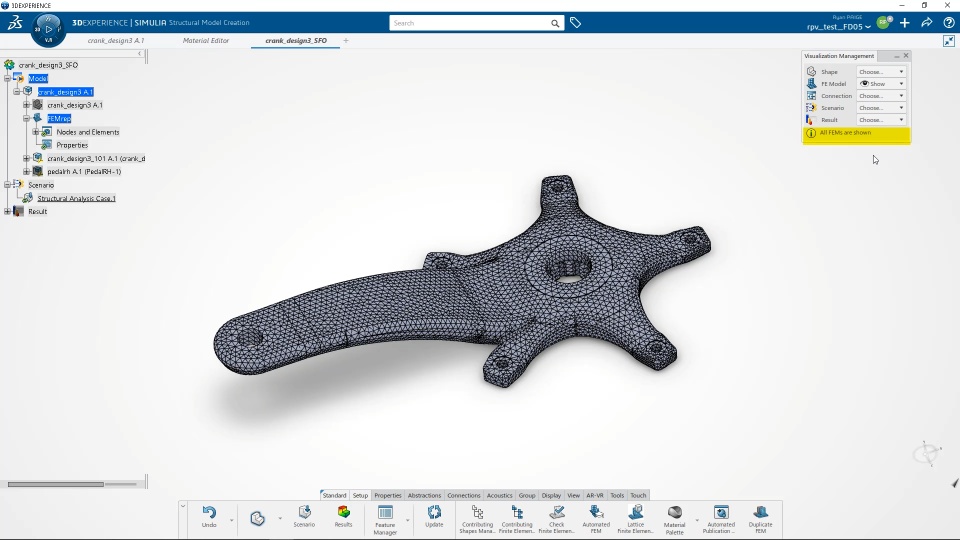
Task: Switch to the Group tab
Action: pyautogui.click(x=527, y=495)
